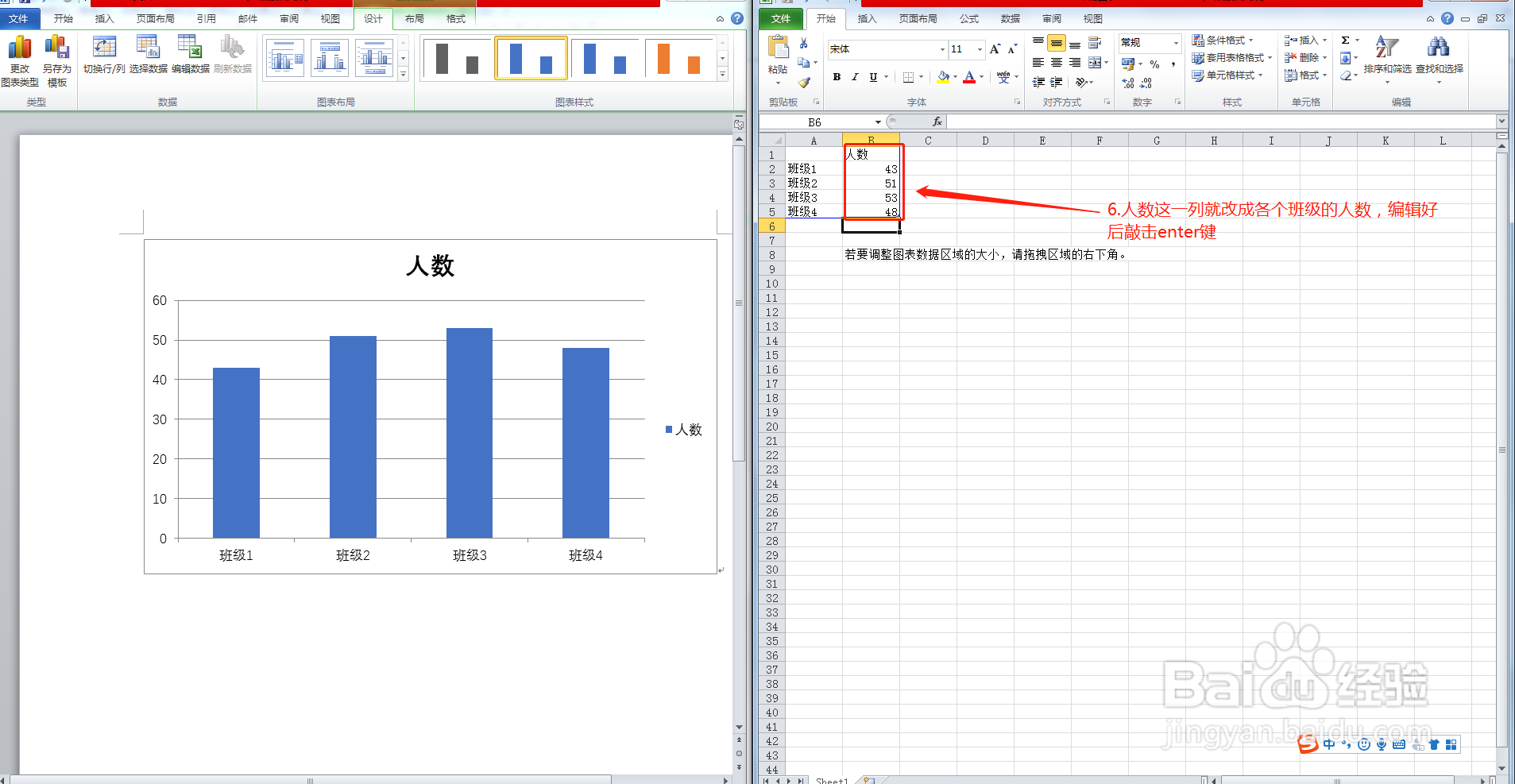Toggle wrap text button in Excel
This screenshot has width=1515, height=784.
[x=1096, y=43]
